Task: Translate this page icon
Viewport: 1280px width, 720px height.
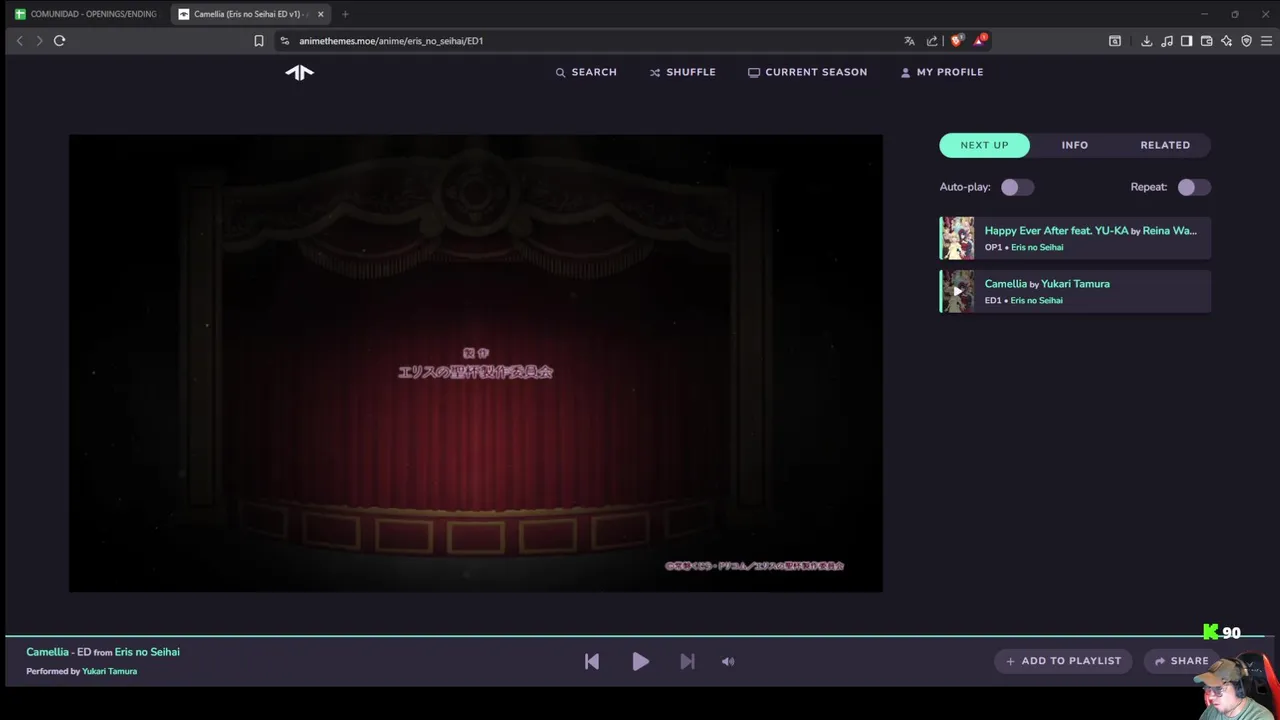Action: (x=909, y=41)
